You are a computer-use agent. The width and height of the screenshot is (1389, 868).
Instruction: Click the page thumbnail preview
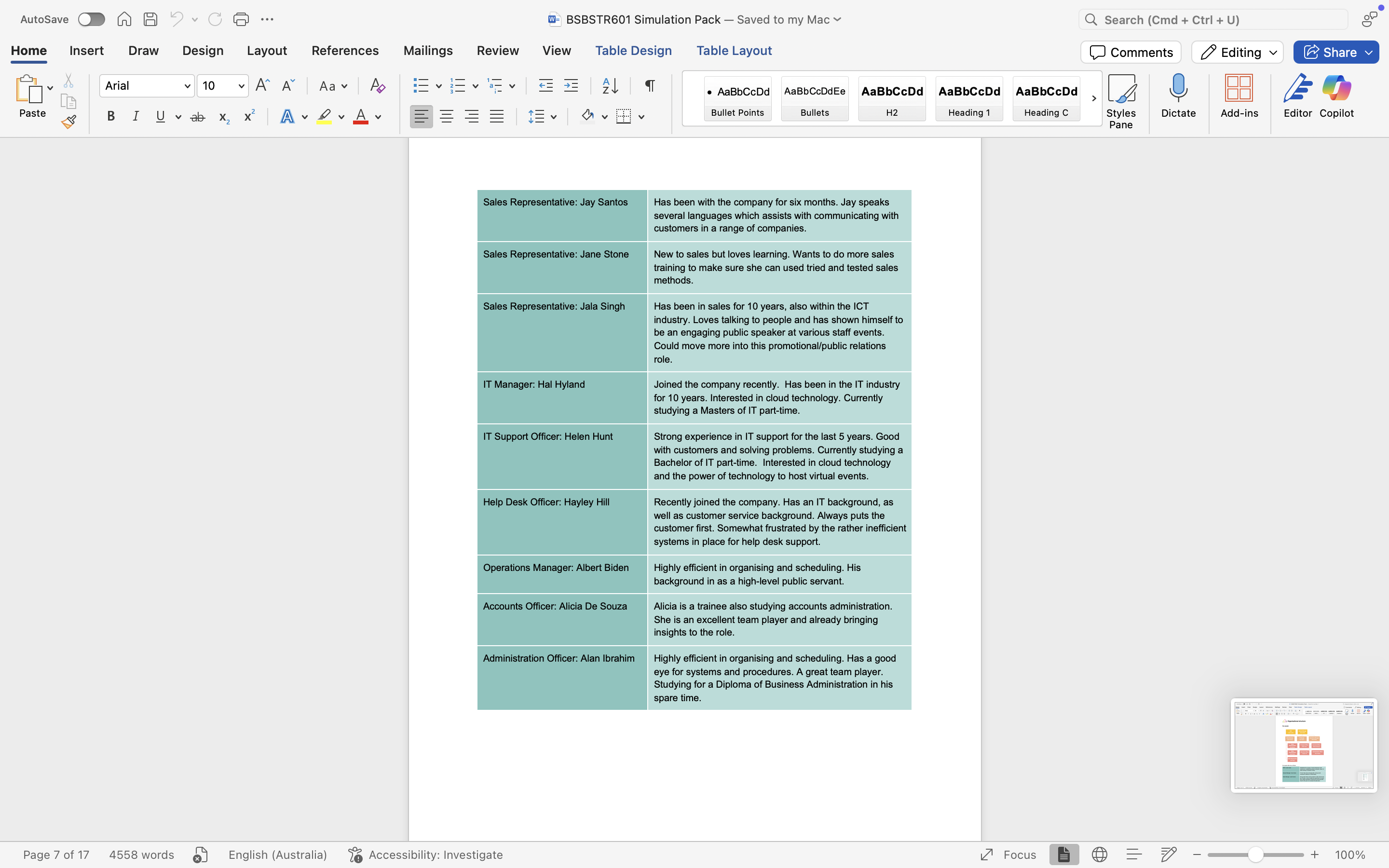[x=1304, y=745]
